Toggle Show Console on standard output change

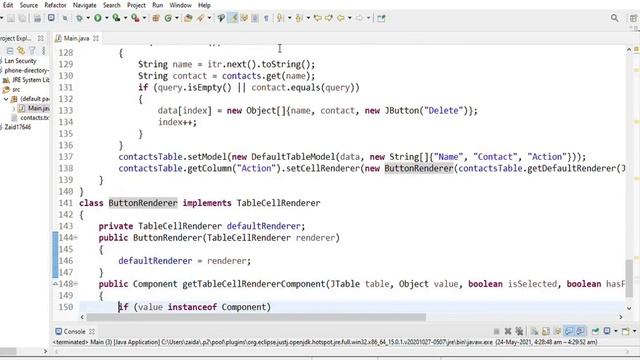click(x=569, y=331)
